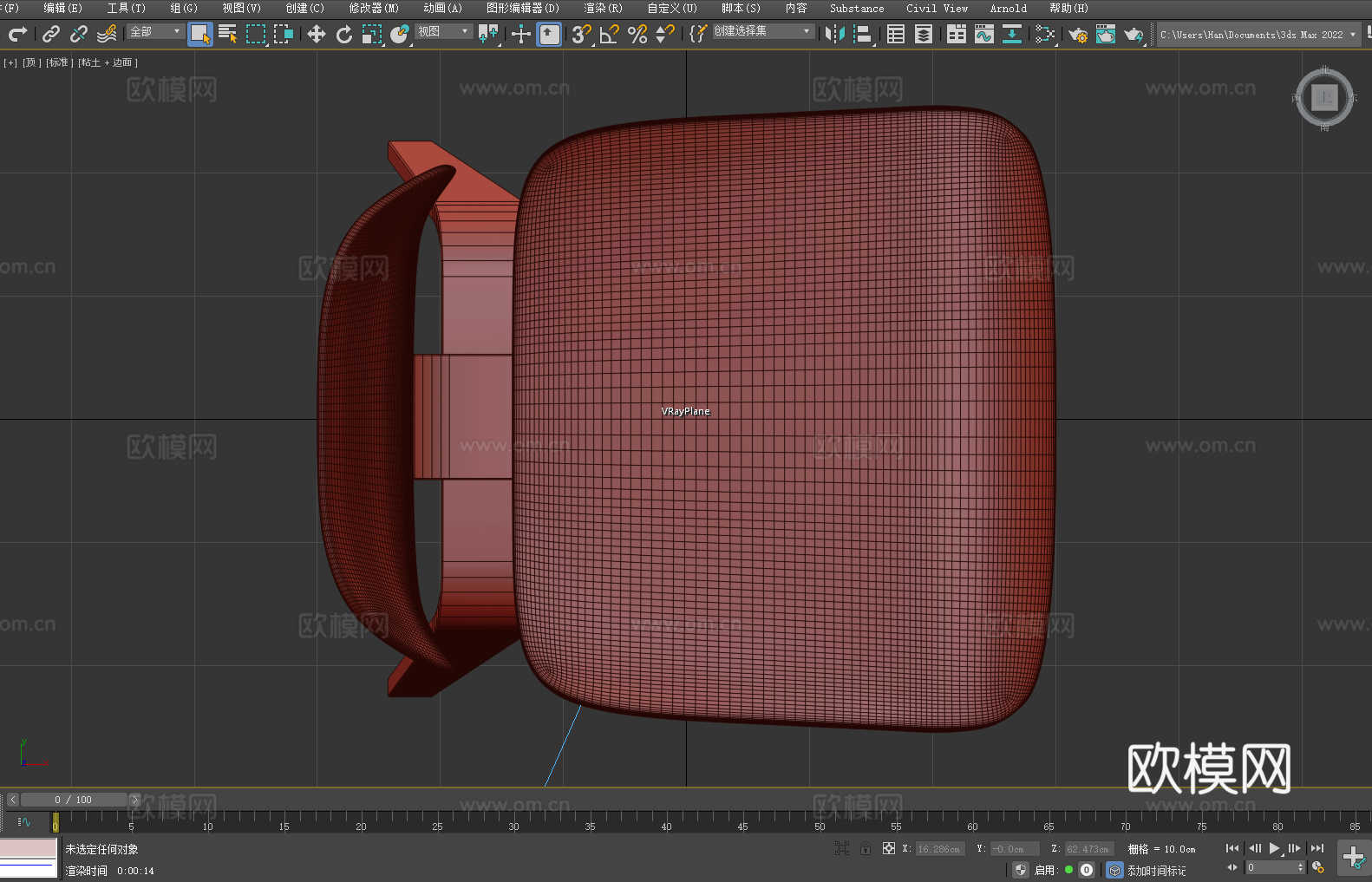Open the 工具(T) menu
1372x882 pixels.
pyautogui.click(x=127, y=8)
